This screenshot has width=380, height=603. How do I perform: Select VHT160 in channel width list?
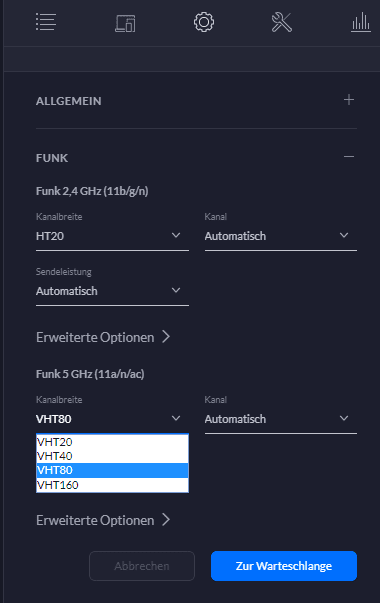112,485
